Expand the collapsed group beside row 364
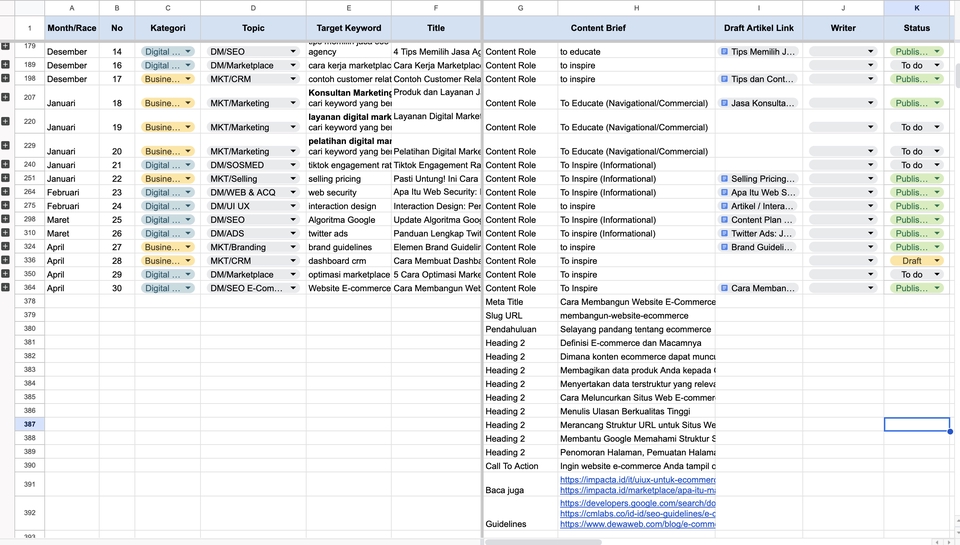Image resolution: width=960 pixels, height=545 pixels. pos(5,288)
